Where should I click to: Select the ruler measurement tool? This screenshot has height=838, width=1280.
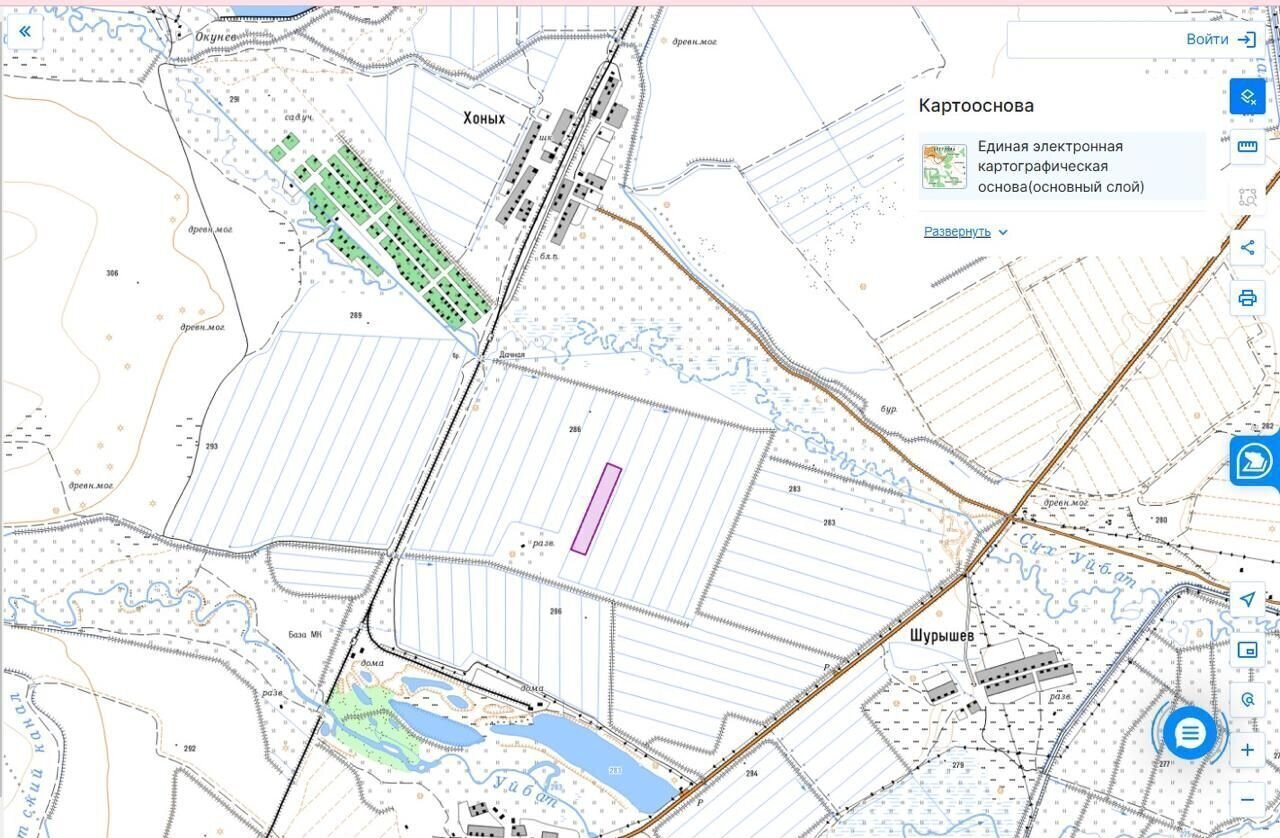pyautogui.click(x=1247, y=147)
